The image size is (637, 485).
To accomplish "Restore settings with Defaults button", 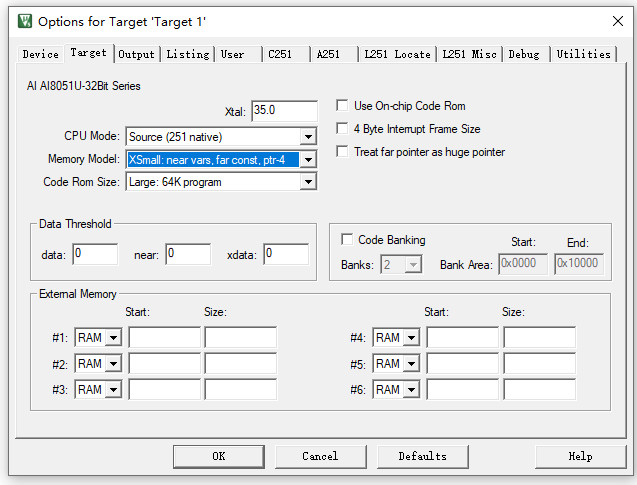I will point(422,457).
